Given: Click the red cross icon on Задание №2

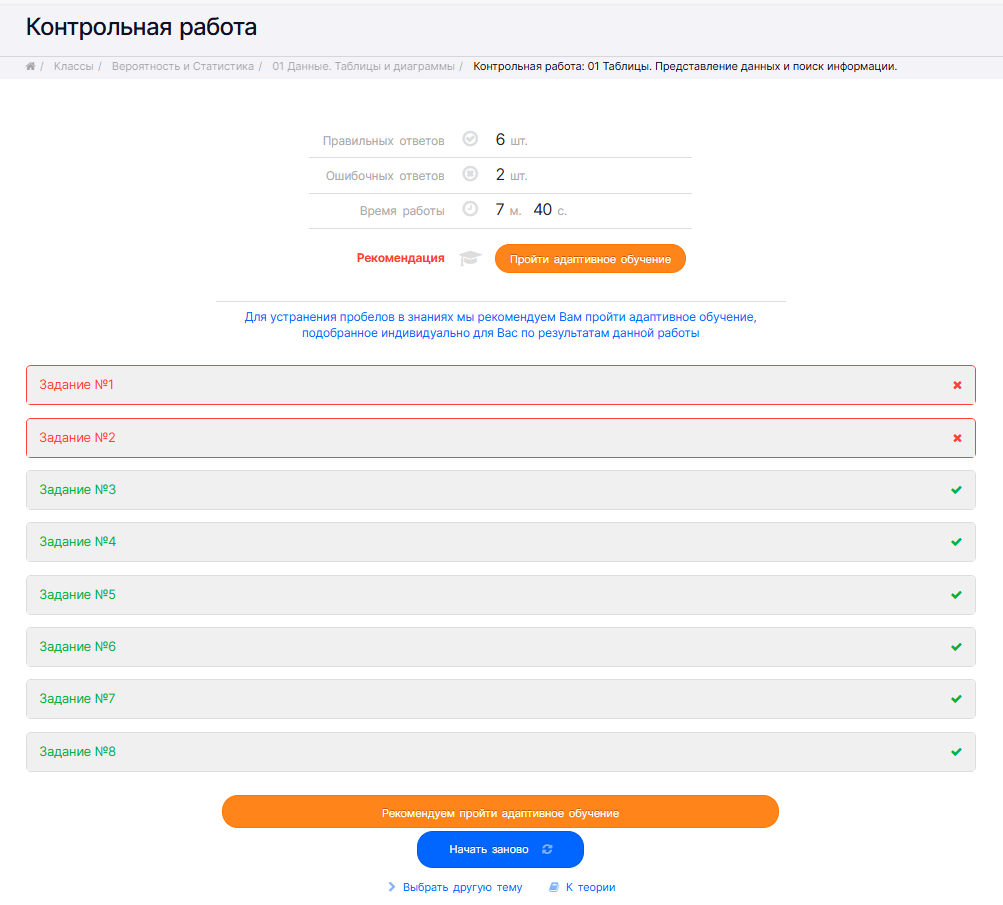Looking at the screenshot, I should 957,438.
